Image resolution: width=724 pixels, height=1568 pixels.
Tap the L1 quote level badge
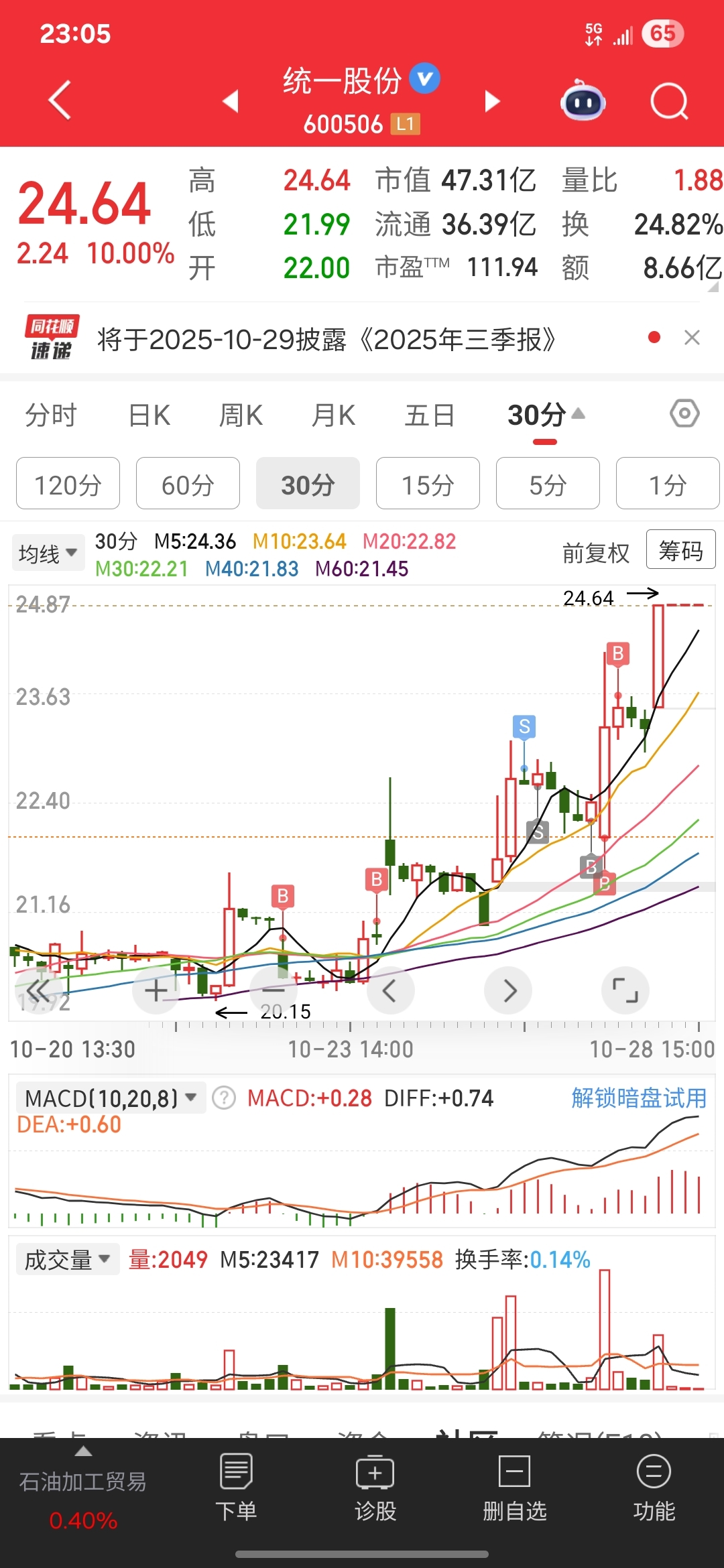405,124
